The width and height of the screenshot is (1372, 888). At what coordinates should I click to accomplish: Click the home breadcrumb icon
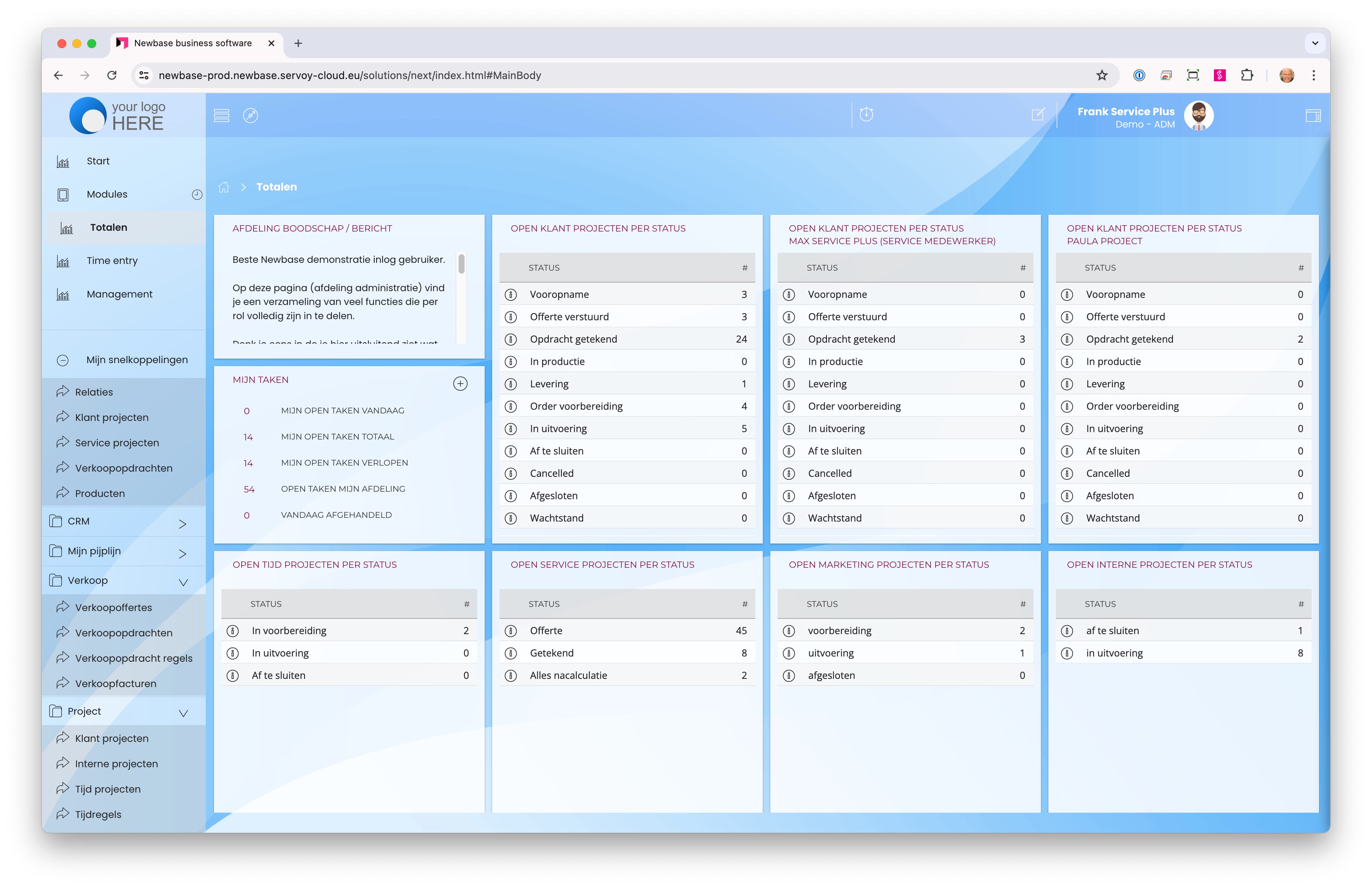click(224, 187)
